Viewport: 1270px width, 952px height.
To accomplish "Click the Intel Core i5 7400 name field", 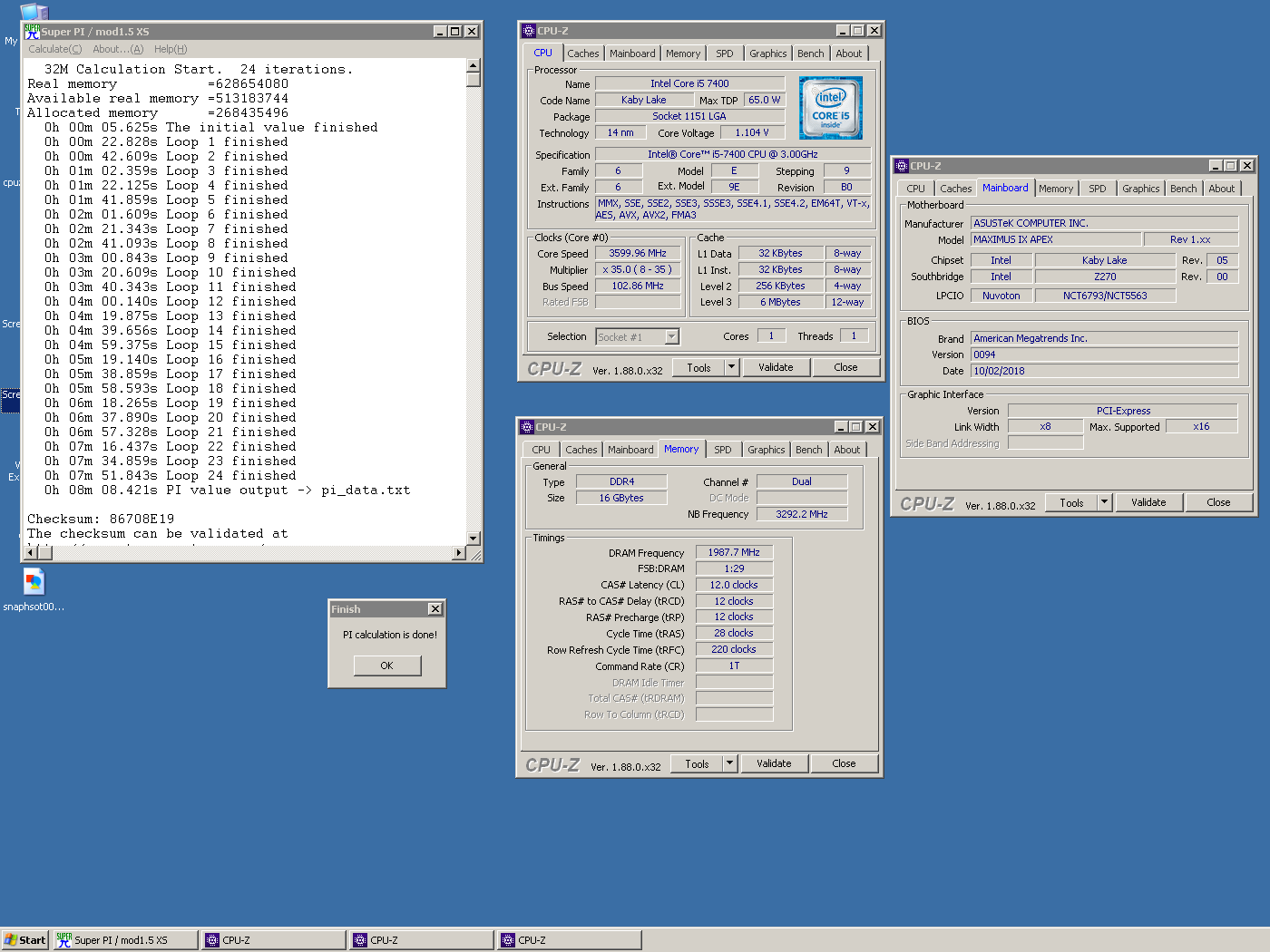I will click(x=689, y=83).
